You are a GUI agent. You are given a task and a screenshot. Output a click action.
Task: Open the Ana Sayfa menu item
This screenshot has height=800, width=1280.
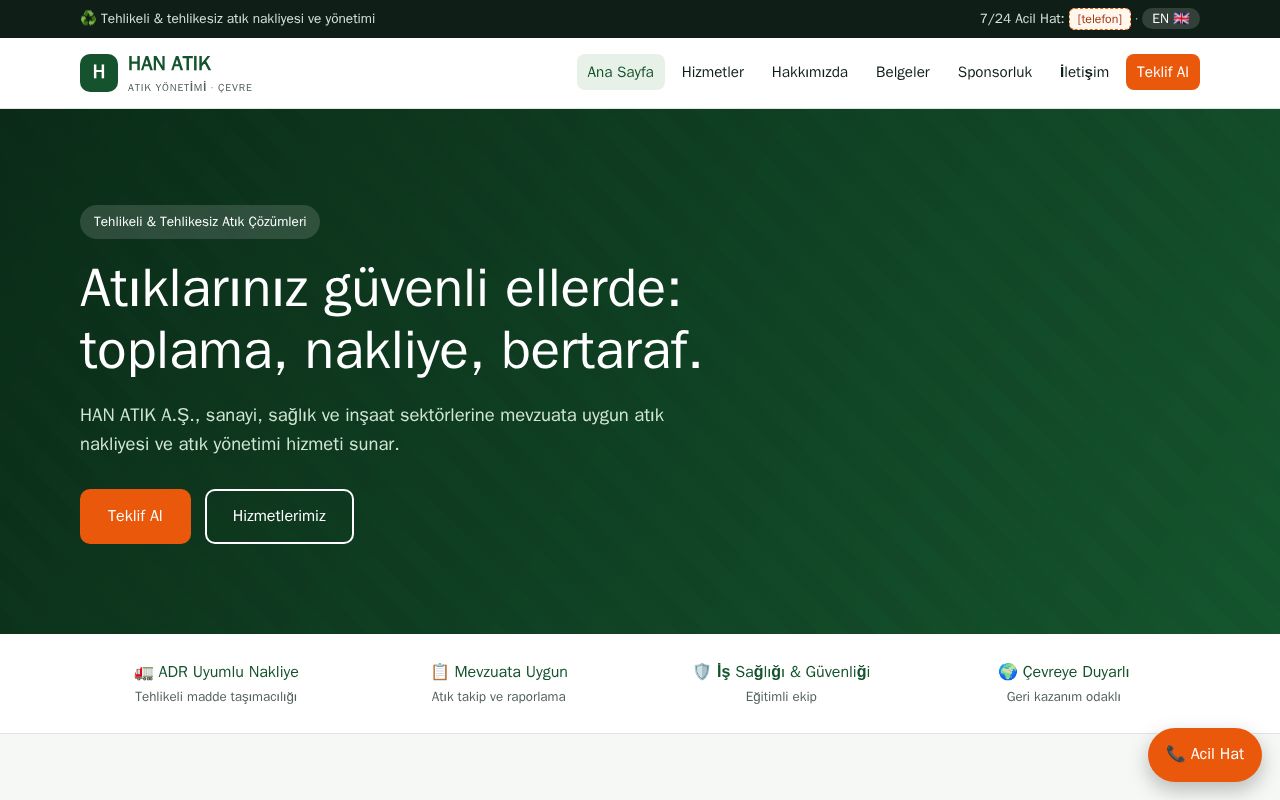621,72
